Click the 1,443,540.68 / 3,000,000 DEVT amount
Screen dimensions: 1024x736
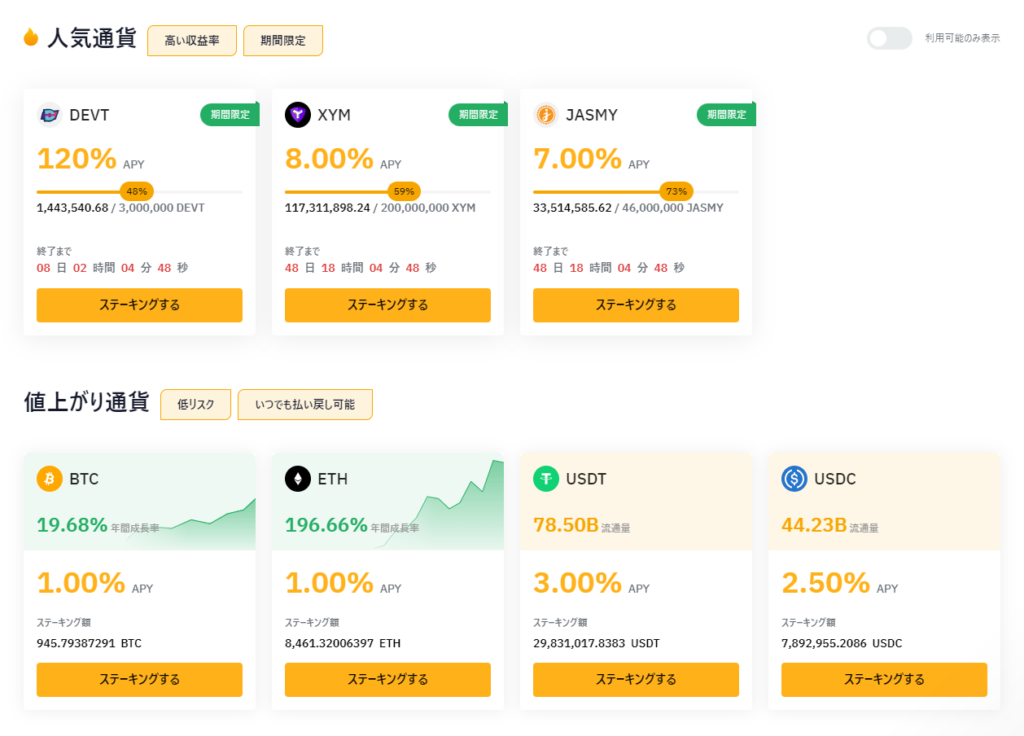[x=121, y=208]
